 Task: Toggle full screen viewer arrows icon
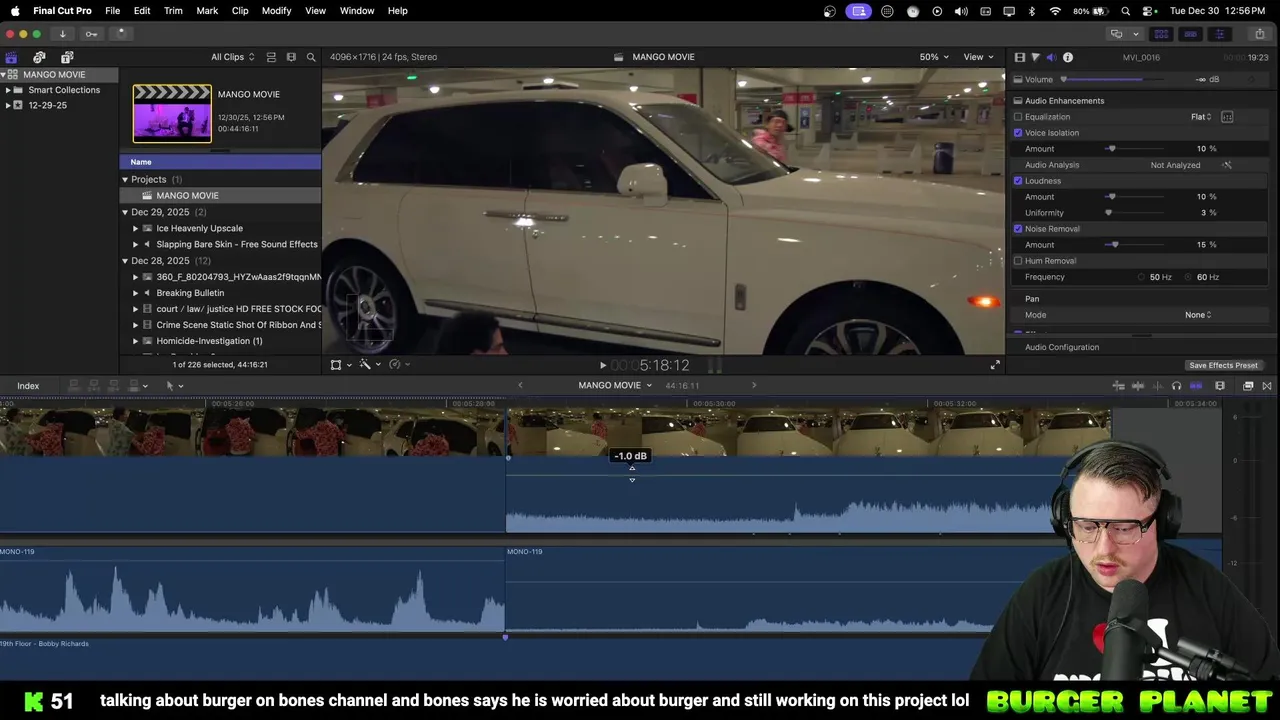995,365
